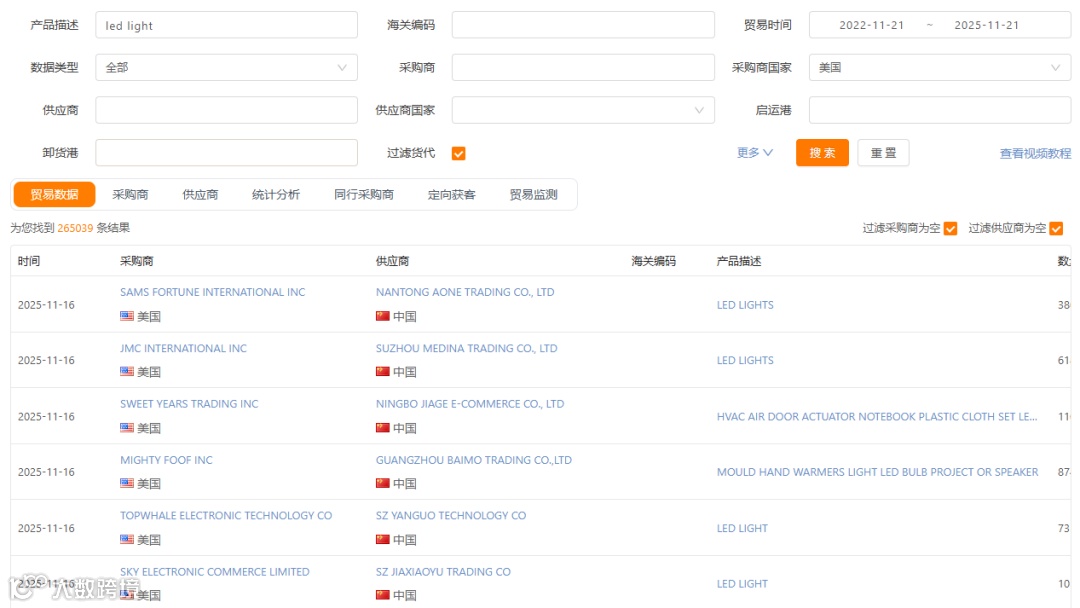Click the 产品描述 field containing led light

tap(227, 25)
